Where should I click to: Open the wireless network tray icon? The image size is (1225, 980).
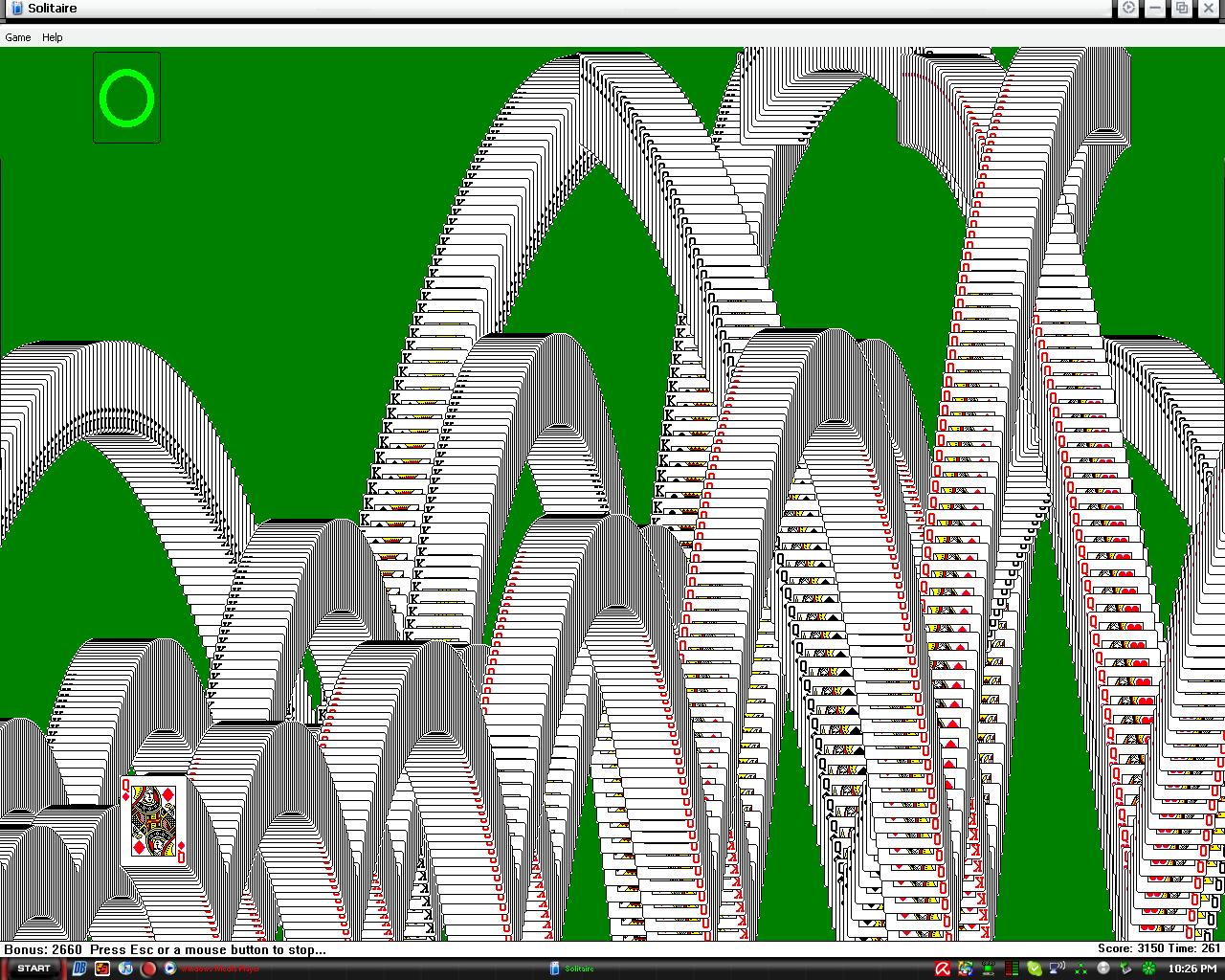pos(1058,969)
